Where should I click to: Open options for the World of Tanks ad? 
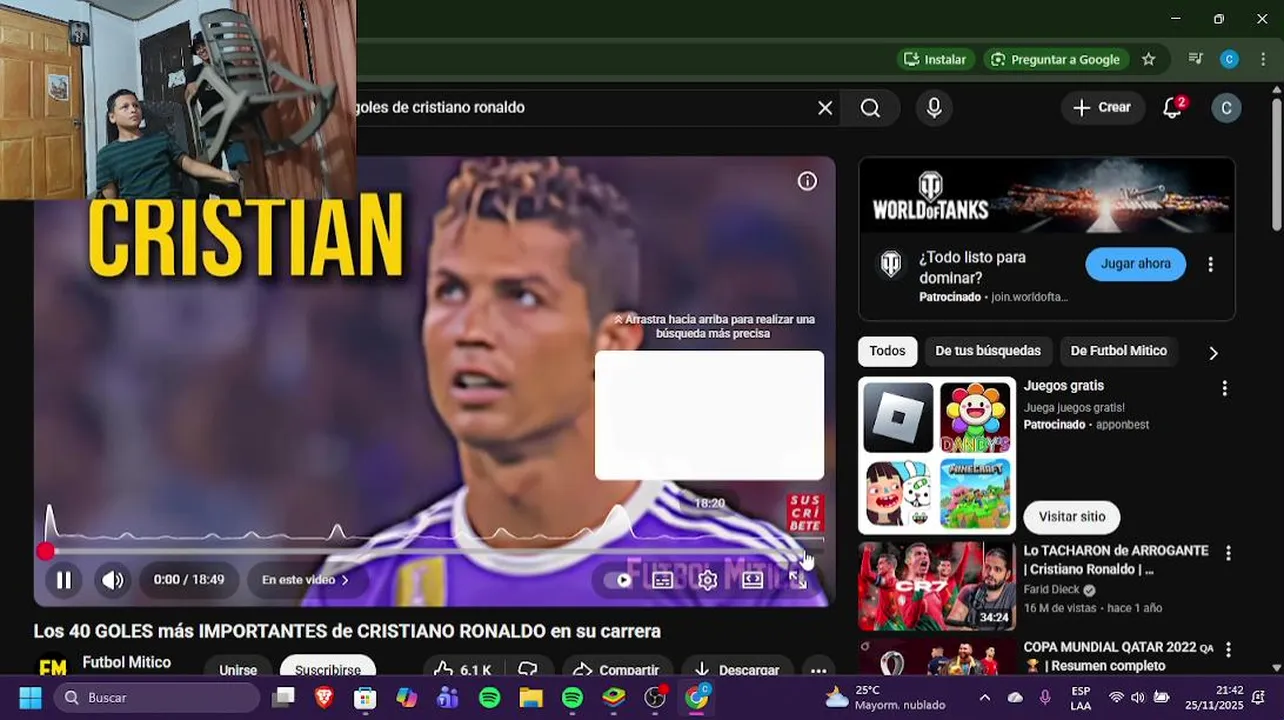coord(1210,264)
